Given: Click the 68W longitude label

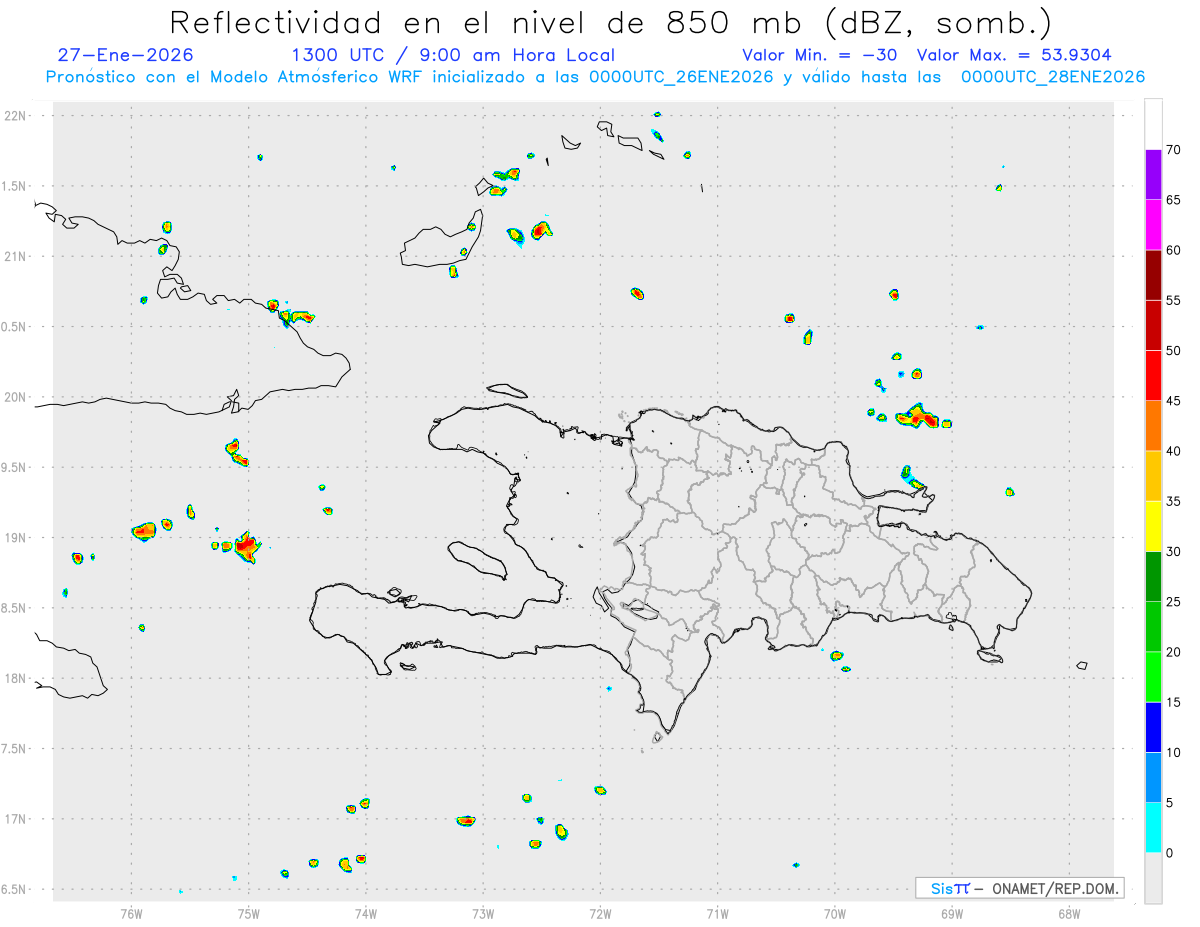Looking at the screenshot, I should click(1069, 914).
